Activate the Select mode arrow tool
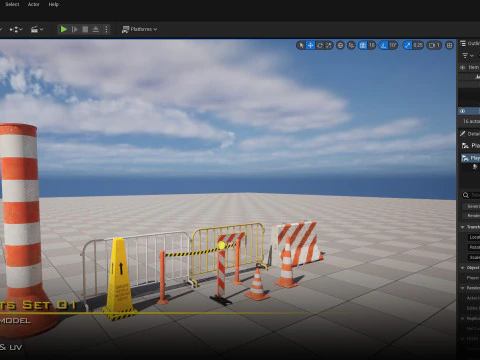Image resolution: width=480 pixels, height=360 pixels. click(301, 45)
